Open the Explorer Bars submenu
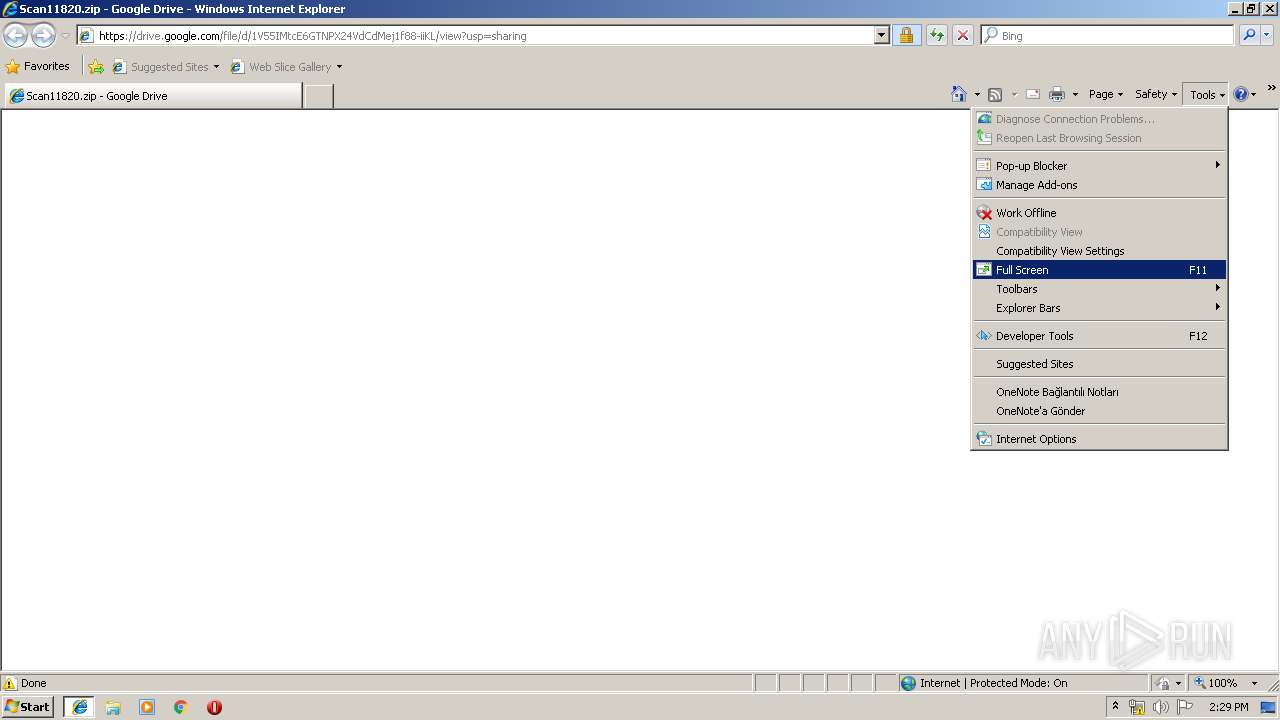The image size is (1280, 720). coord(1099,308)
